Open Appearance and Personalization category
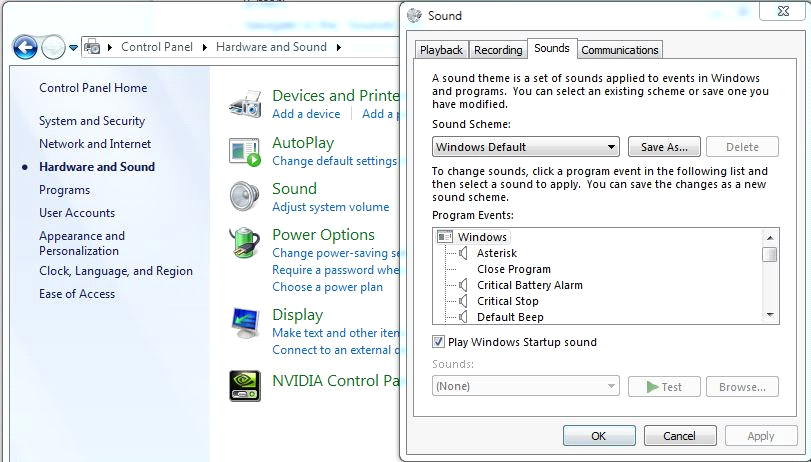Image resolution: width=811 pixels, height=462 pixels. [82, 243]
